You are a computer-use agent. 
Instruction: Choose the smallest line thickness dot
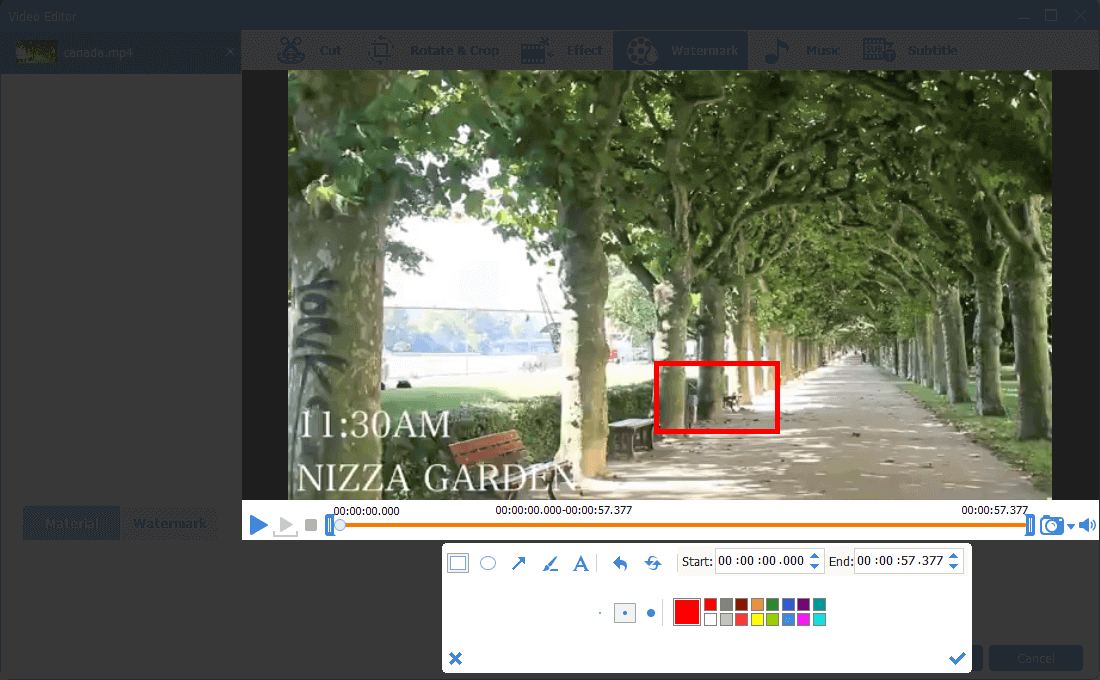pos(600,613)
